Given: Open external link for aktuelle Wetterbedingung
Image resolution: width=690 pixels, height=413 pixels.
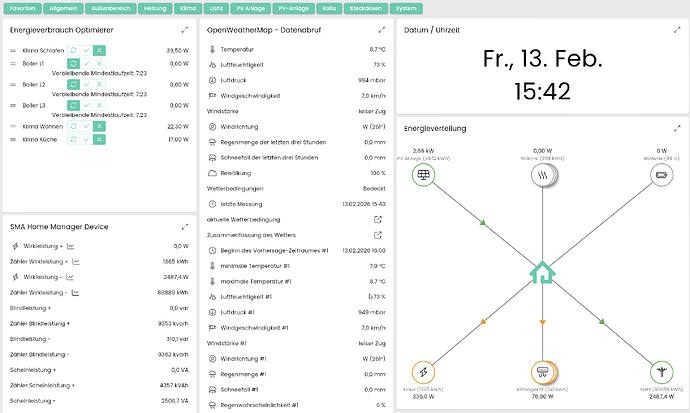Looking at the screenshot, I should [377, 218].
